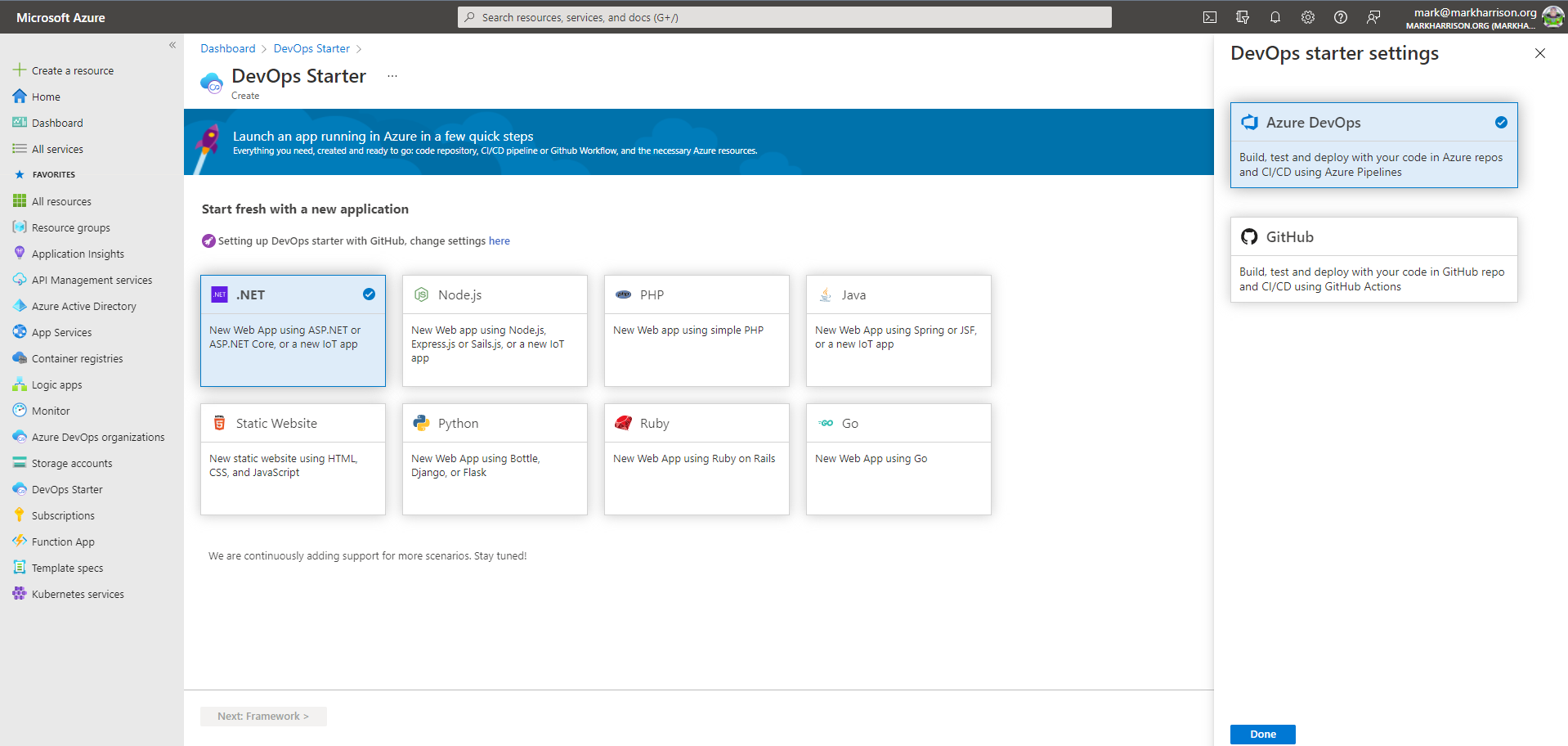1568x746 pixels.
Task: Click the Done button
Action: pos(1262,734)
